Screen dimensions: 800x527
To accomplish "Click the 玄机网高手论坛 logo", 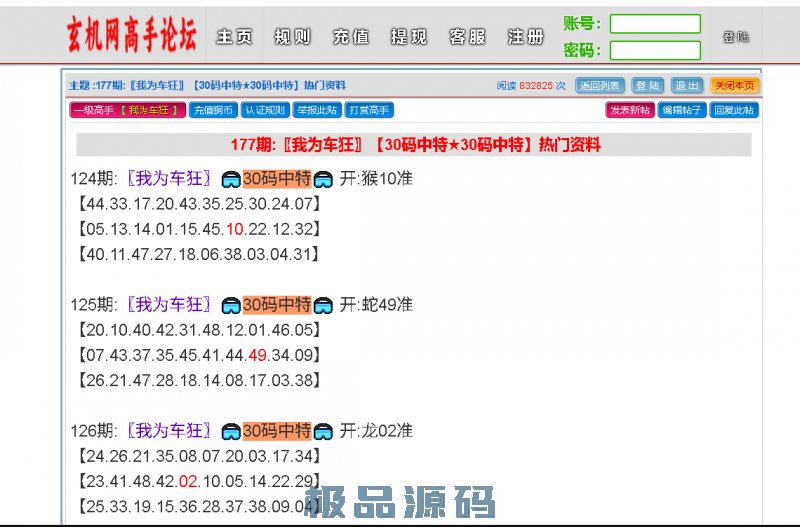I will click(x=131, y=35).
